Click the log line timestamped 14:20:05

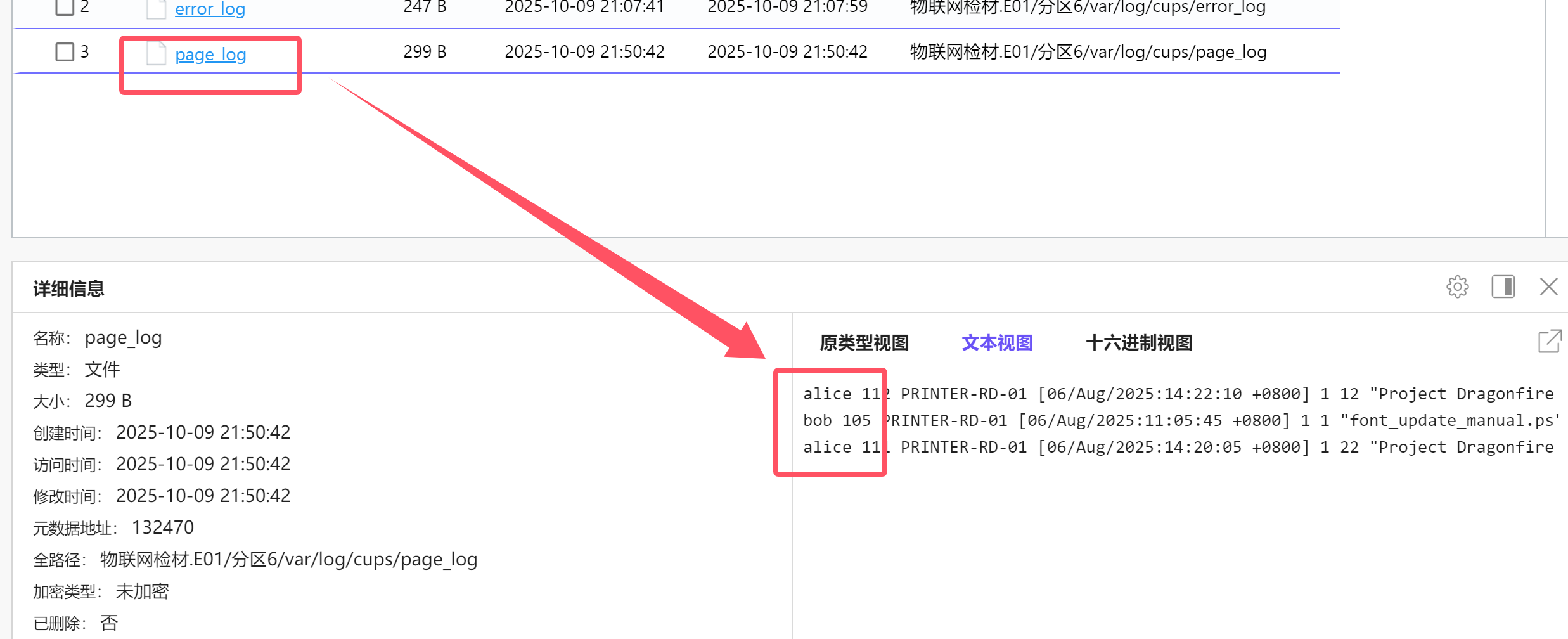click(1178, 447)
